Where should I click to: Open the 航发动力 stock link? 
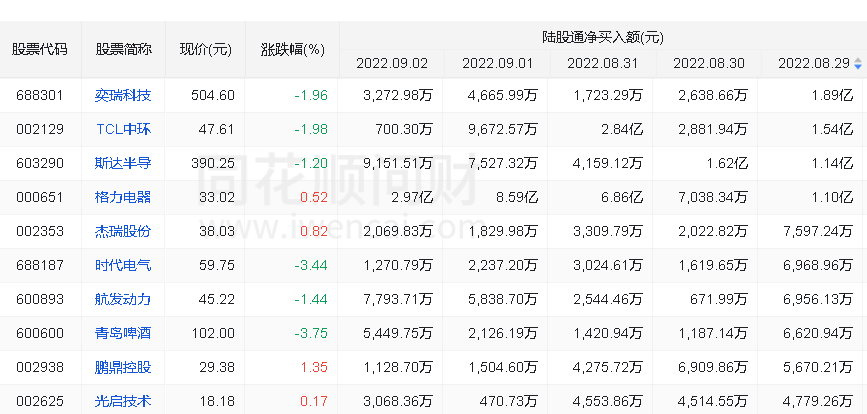coord(123,299)
